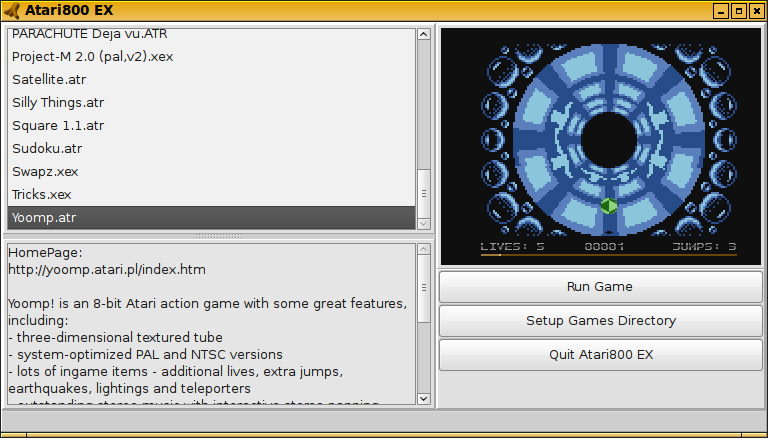The width and height of the screenshot is (768, 438).
Task: Click the description pane scroll down arrow
Action: pos(424,399)
